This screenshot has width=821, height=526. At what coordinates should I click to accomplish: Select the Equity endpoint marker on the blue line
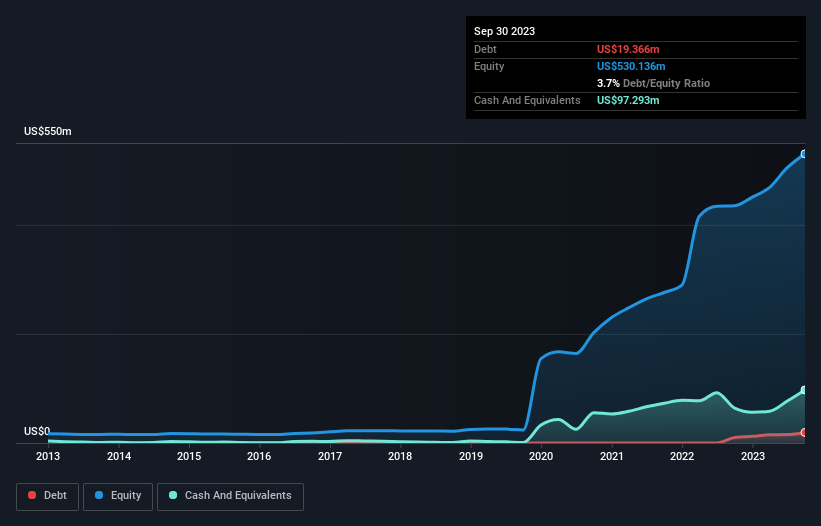(x=804, y=154)
